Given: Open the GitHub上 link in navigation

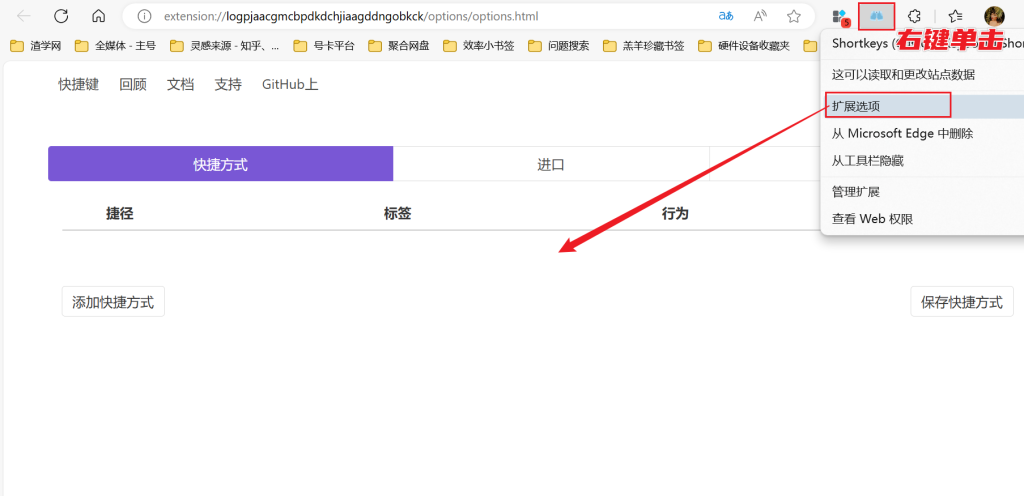Looking at the screenshot, I should [x=290, y=85].
